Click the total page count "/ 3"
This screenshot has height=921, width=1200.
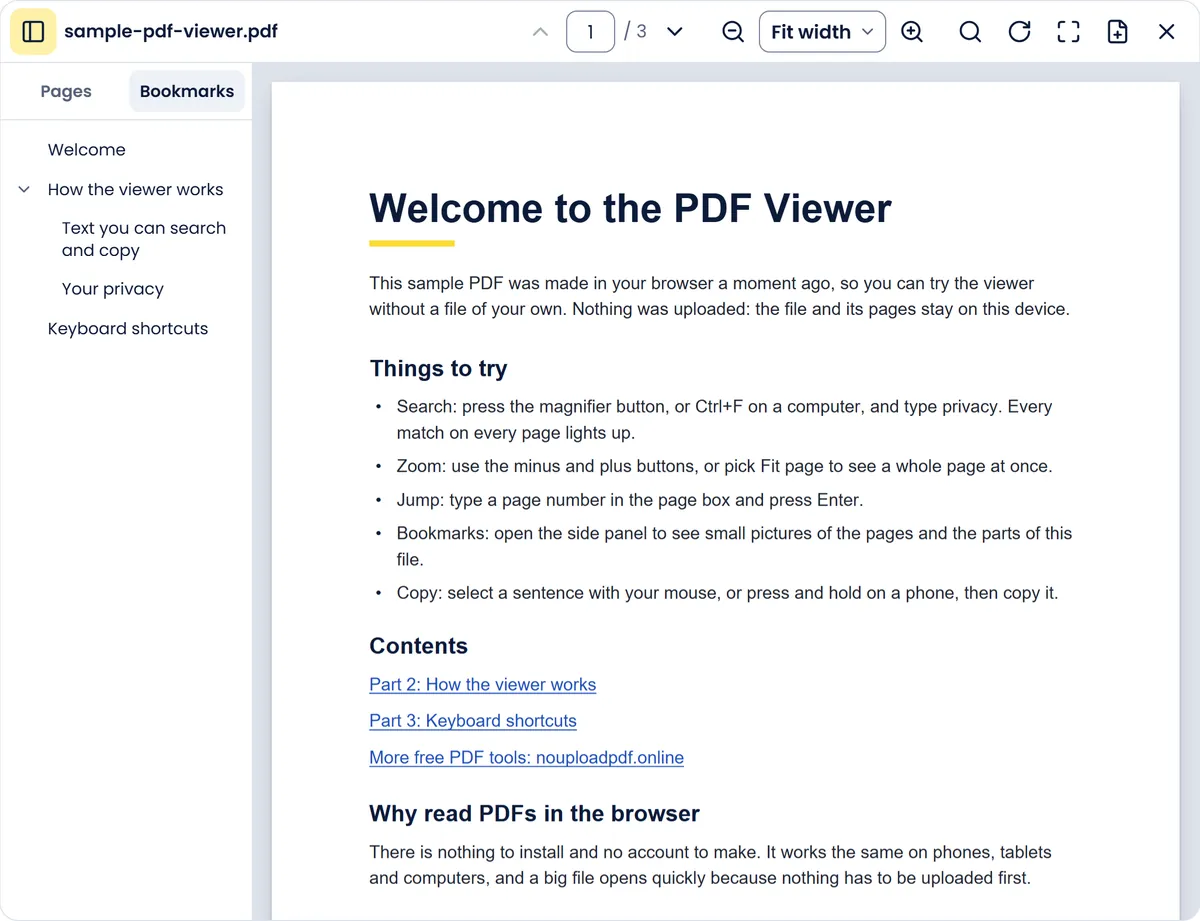point(635,32)
